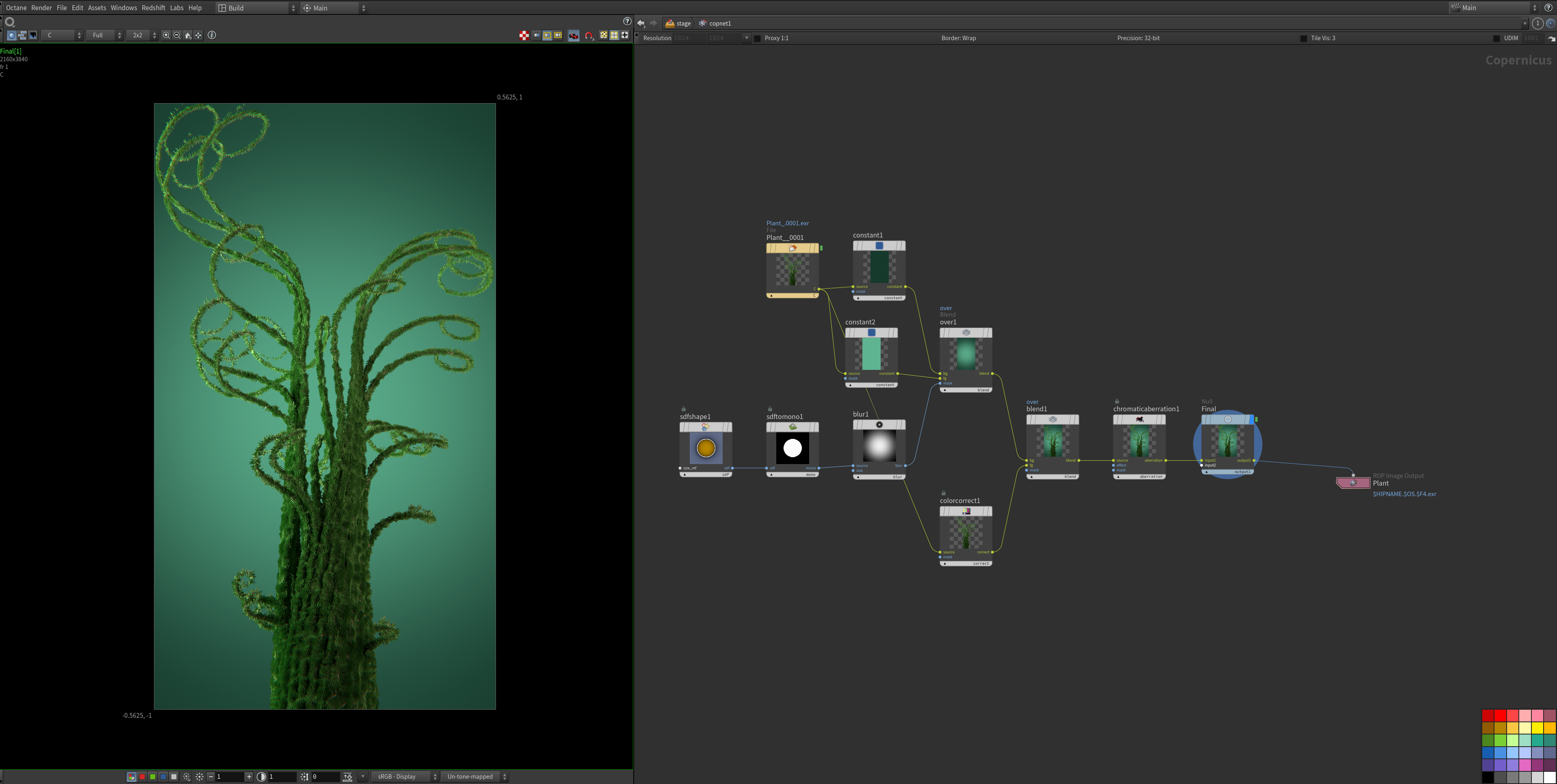Toggle the green channel display
This screenshot has width=1557, height=784.
coord(152,777)
